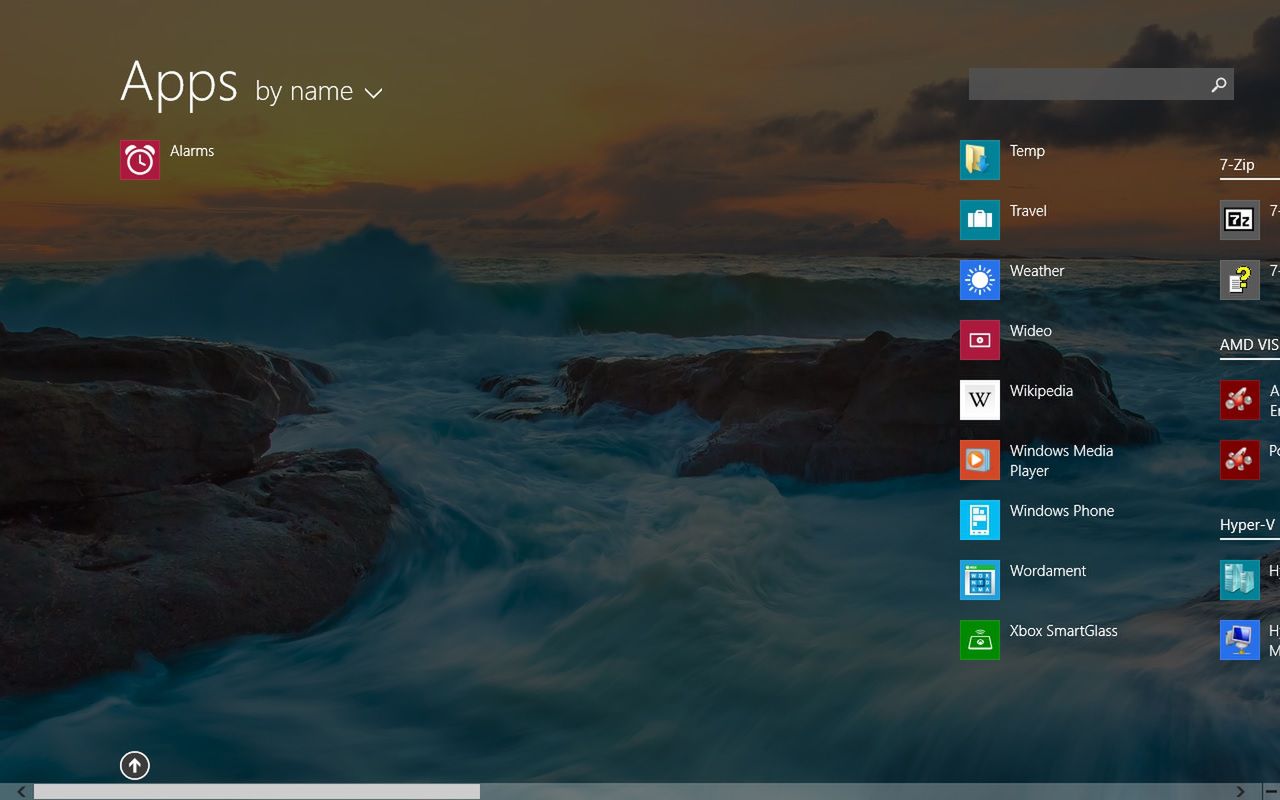This screenshot has height=800, width=1280.
Task: Click horizontal scrollbar right arrow
Action: (1240, 792)
